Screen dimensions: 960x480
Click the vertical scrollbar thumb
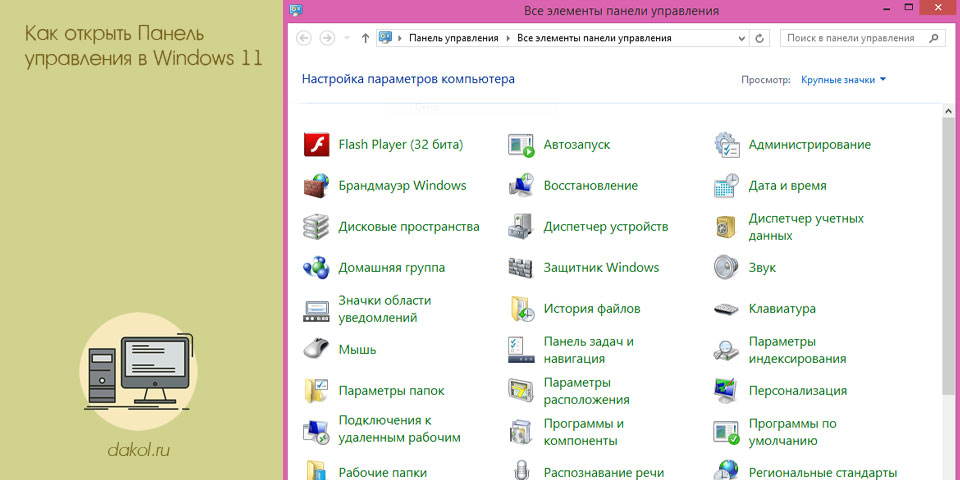point(949,257)
